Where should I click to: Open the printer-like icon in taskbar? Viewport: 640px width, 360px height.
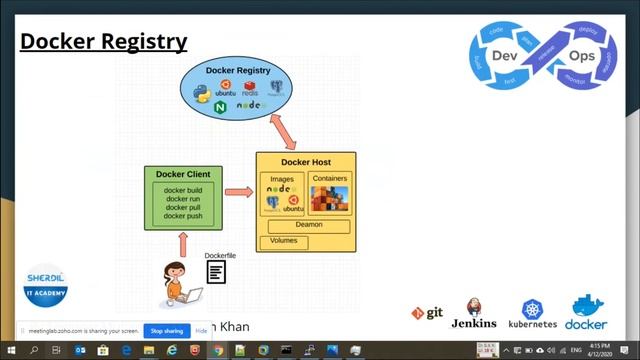(x=356, y=350)
